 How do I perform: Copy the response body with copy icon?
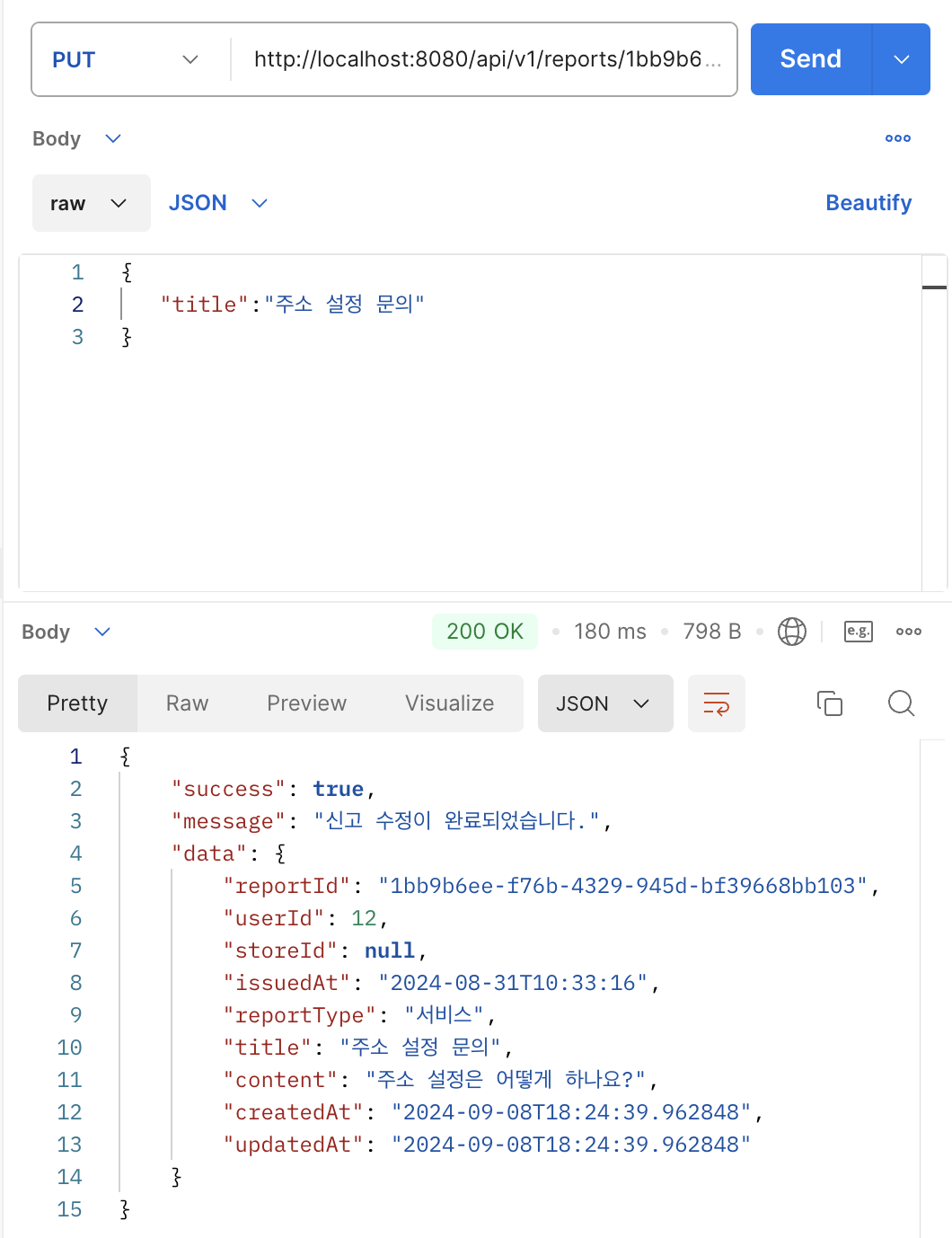coord(829,703)
